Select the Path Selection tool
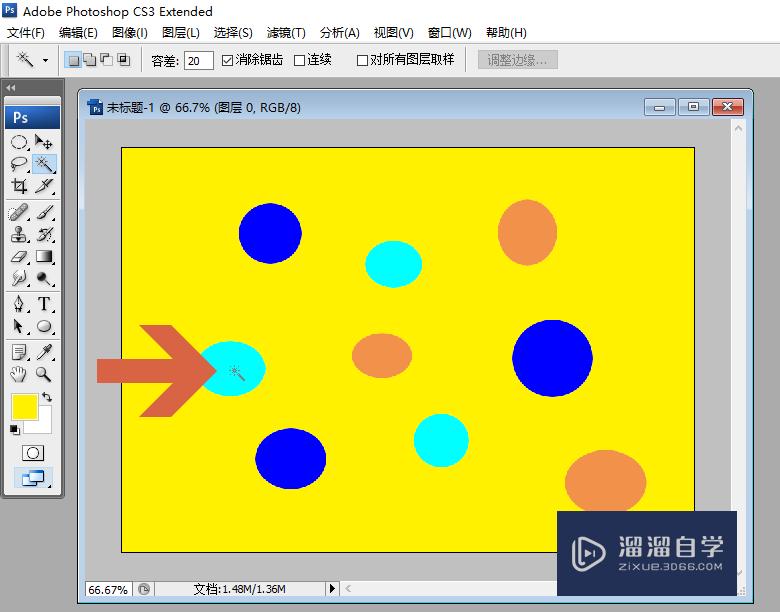This screenshot has height=612, width=780. coord(19,326)
